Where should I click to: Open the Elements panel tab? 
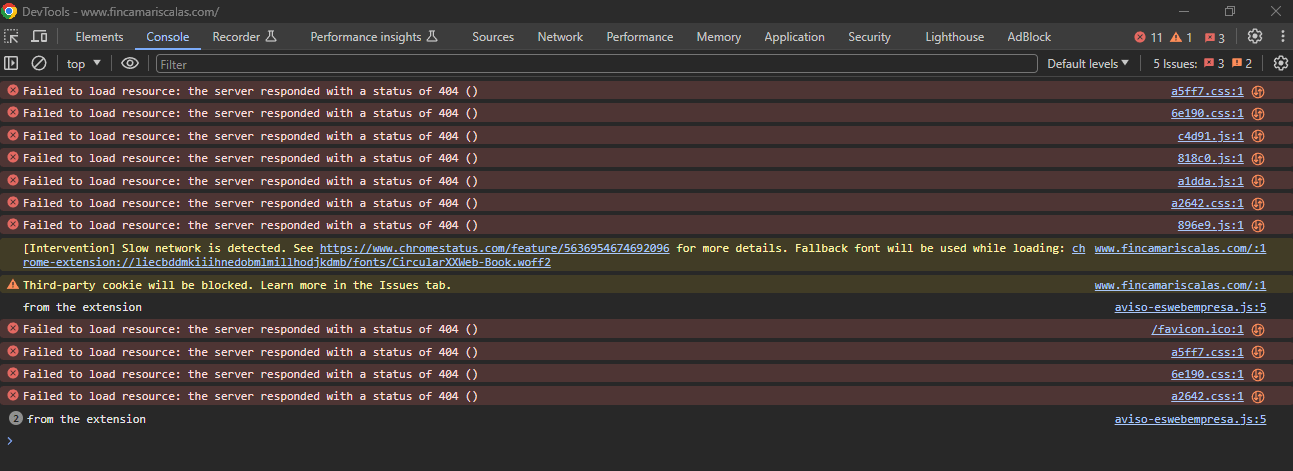99,37
